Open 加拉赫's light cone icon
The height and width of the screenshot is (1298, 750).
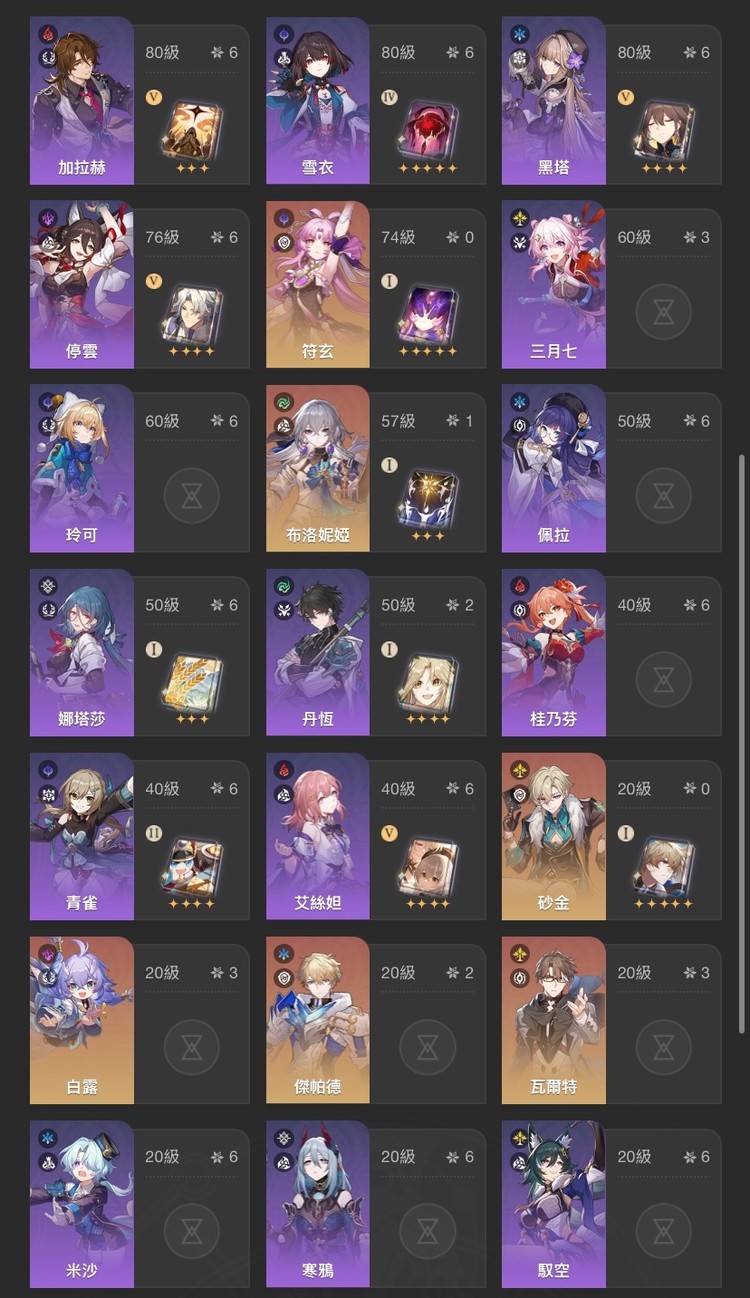(191, 126)
